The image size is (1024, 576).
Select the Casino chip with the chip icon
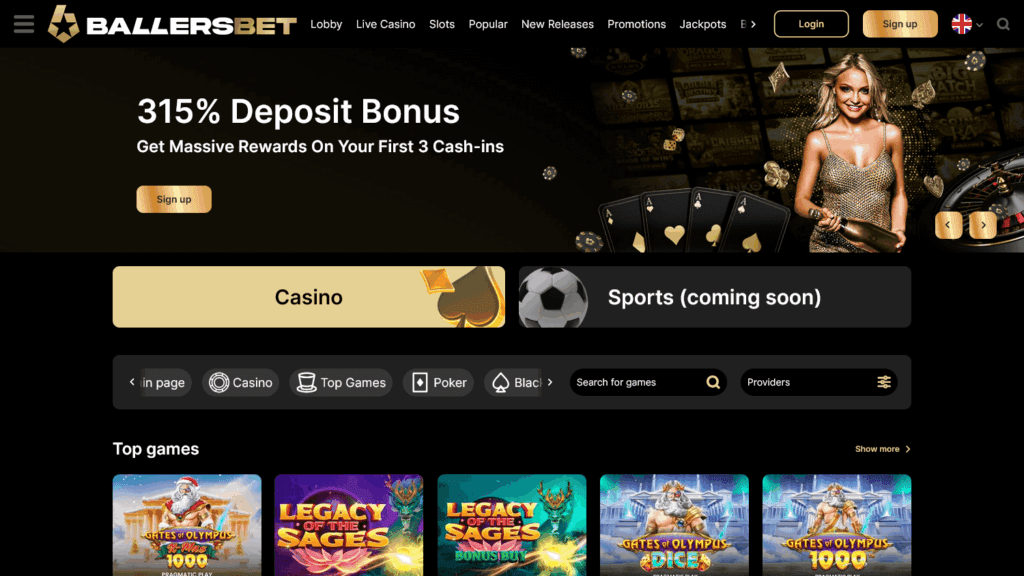click(240, 383)
